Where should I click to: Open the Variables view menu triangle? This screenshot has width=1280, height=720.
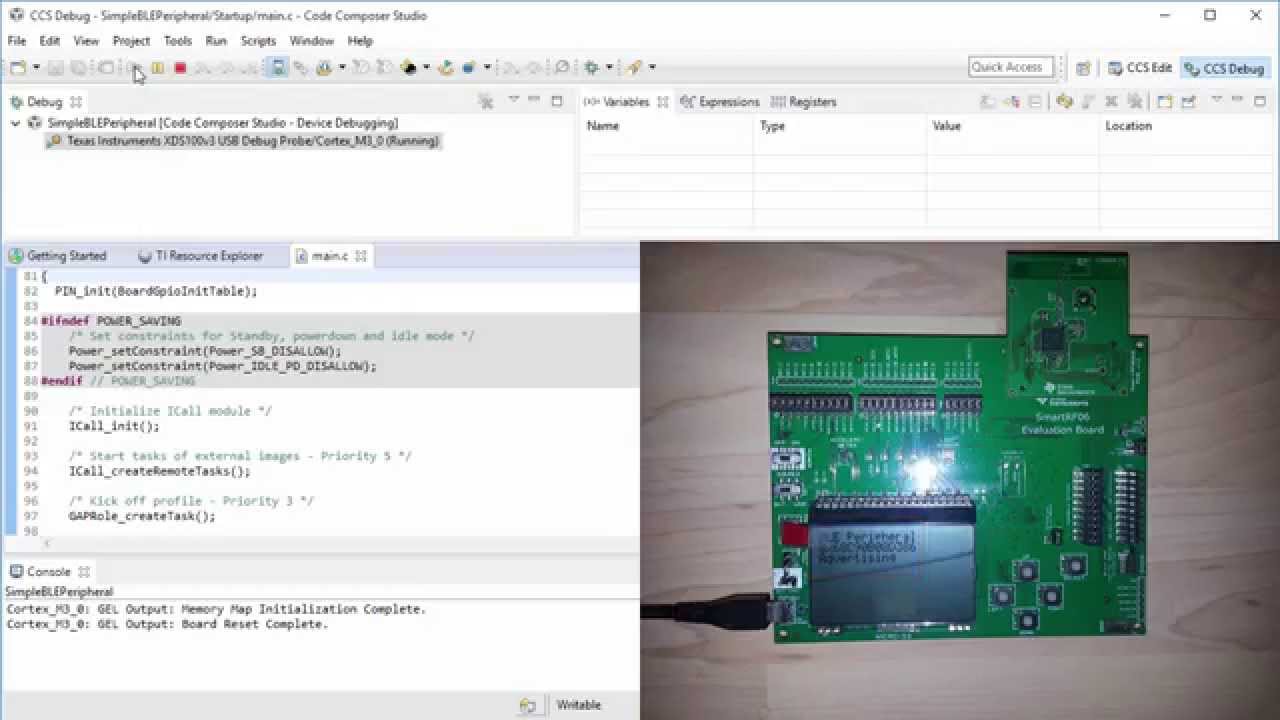1217,100
